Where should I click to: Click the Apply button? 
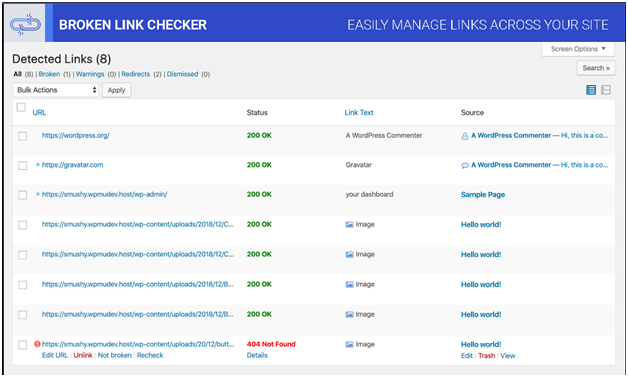[x=117, y=90]
